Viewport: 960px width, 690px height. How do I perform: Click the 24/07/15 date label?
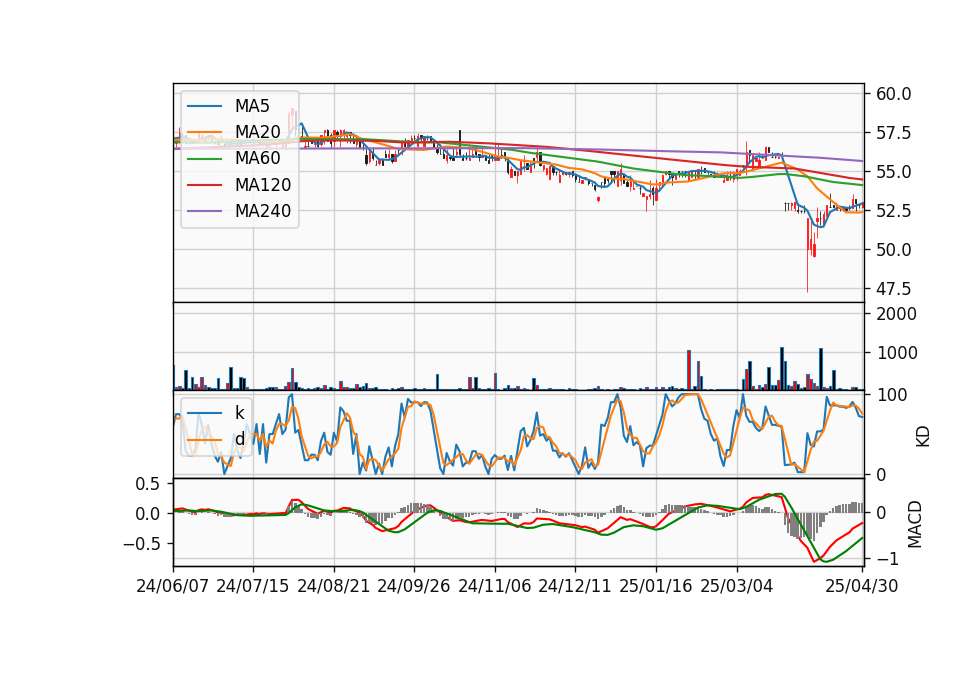[253, 586]
